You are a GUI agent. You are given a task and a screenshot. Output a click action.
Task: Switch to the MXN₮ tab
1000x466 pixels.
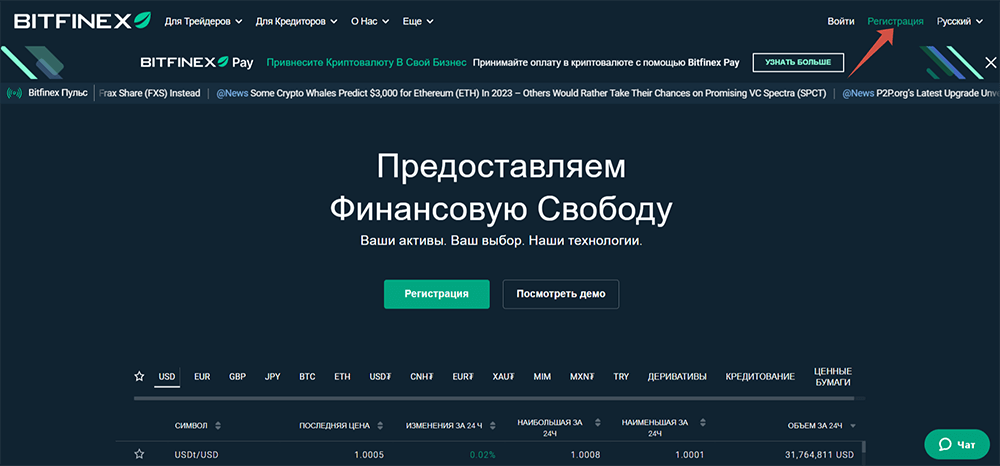582,377
